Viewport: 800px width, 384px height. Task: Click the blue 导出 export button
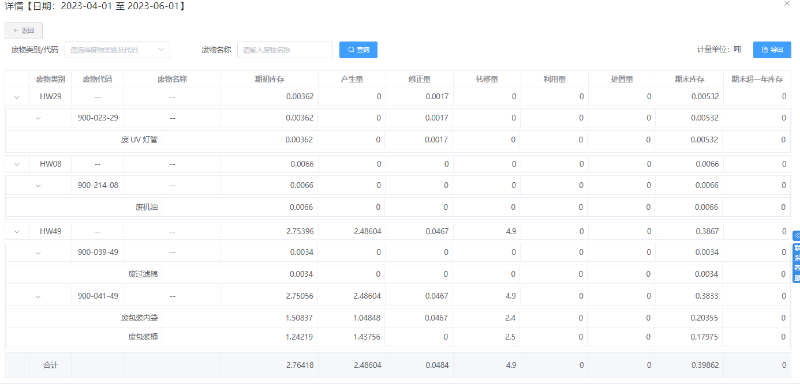[x=772, y=50]
